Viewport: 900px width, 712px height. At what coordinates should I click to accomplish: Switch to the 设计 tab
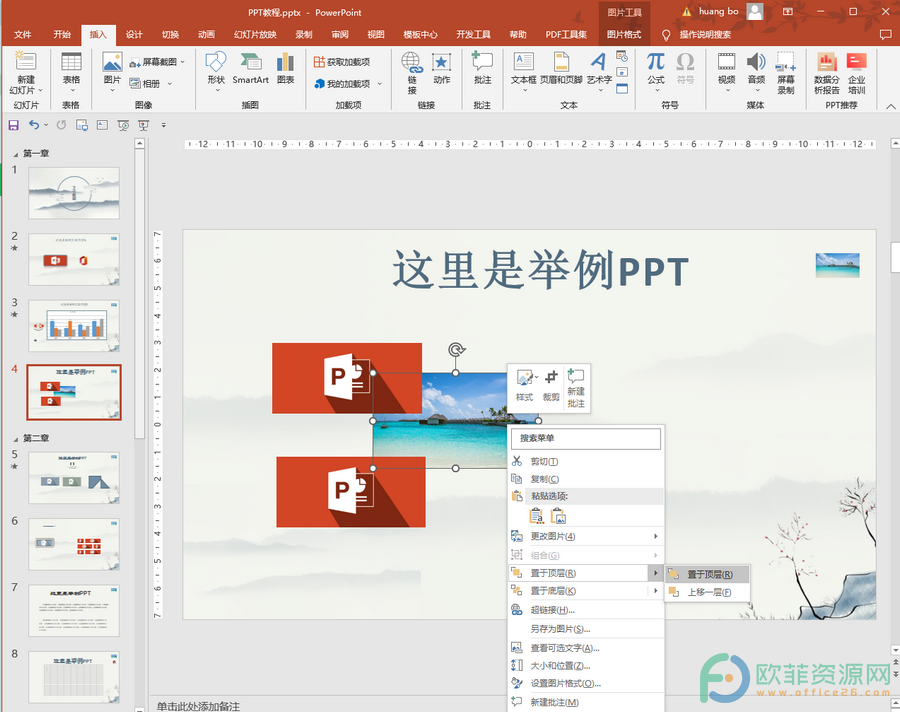coord(134,34)
